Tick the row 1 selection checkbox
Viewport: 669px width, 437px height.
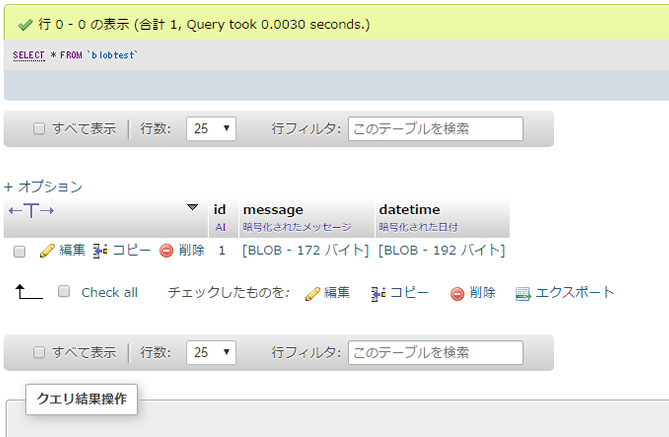click(x=19, y=251)
